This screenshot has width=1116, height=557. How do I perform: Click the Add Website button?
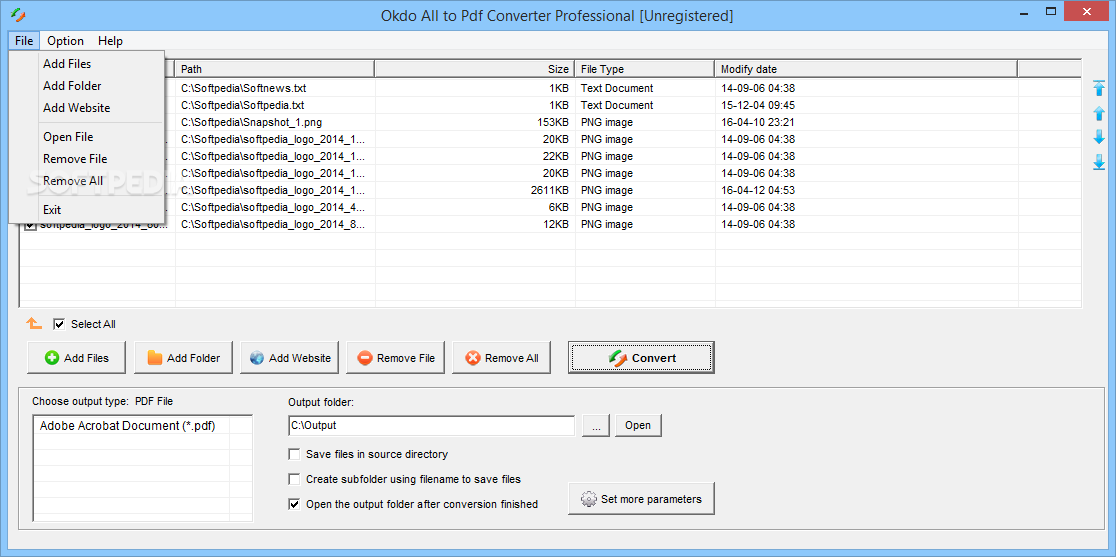pyautogui.click(x=290, y=358)
